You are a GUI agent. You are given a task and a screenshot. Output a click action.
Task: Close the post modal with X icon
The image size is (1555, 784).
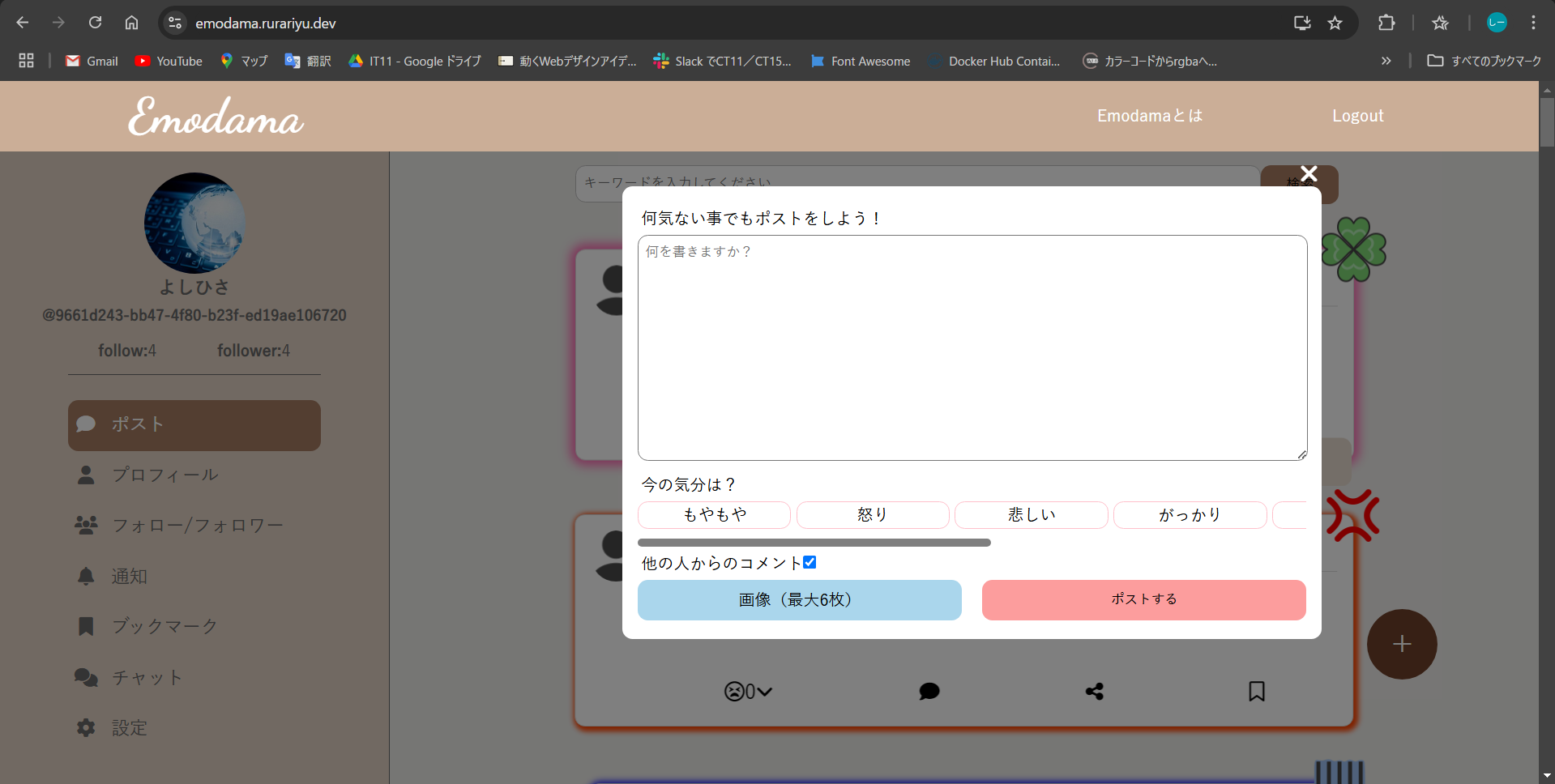pyautogui.click(x=1309, y=173)
